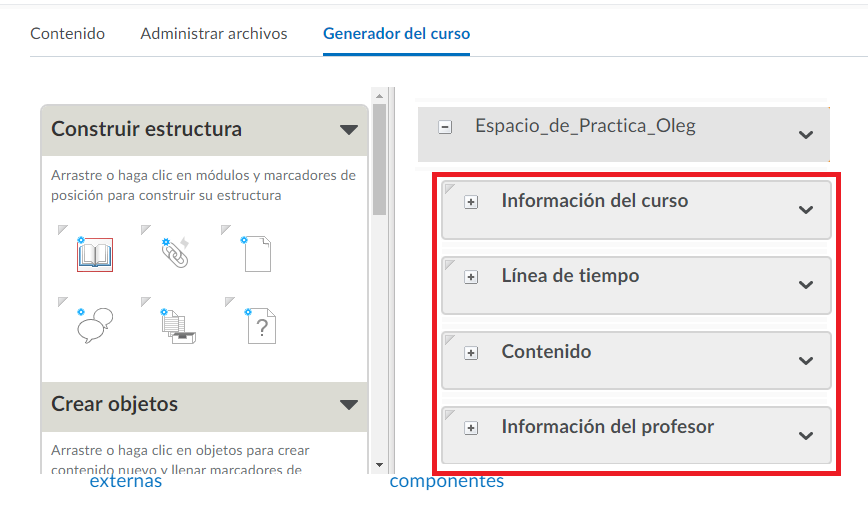Click the externas link

coord(126,482)
